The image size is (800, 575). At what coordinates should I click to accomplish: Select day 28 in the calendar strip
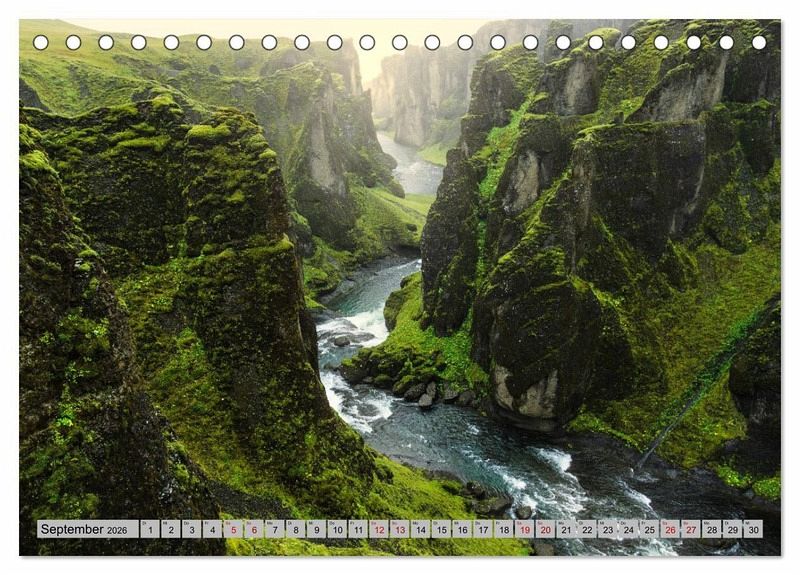(711, 529)
